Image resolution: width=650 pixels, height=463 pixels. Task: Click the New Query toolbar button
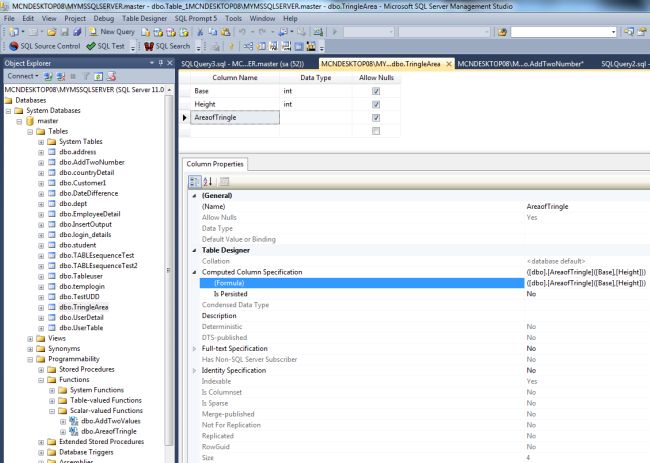(x=112, y=32)
